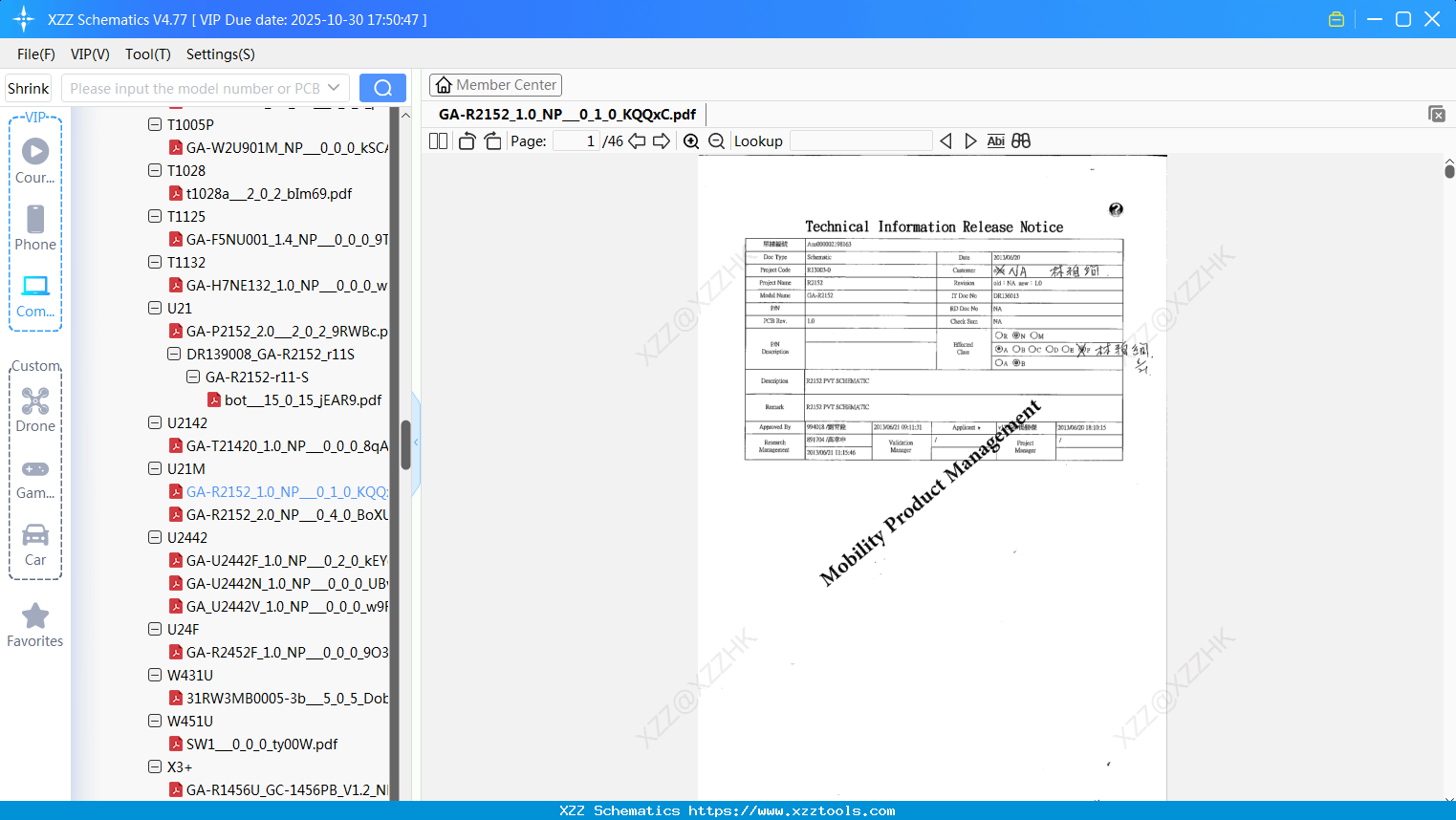Collapse the T1132 tree node
This screenshot has height=820, width=1456.
(155, 262)
